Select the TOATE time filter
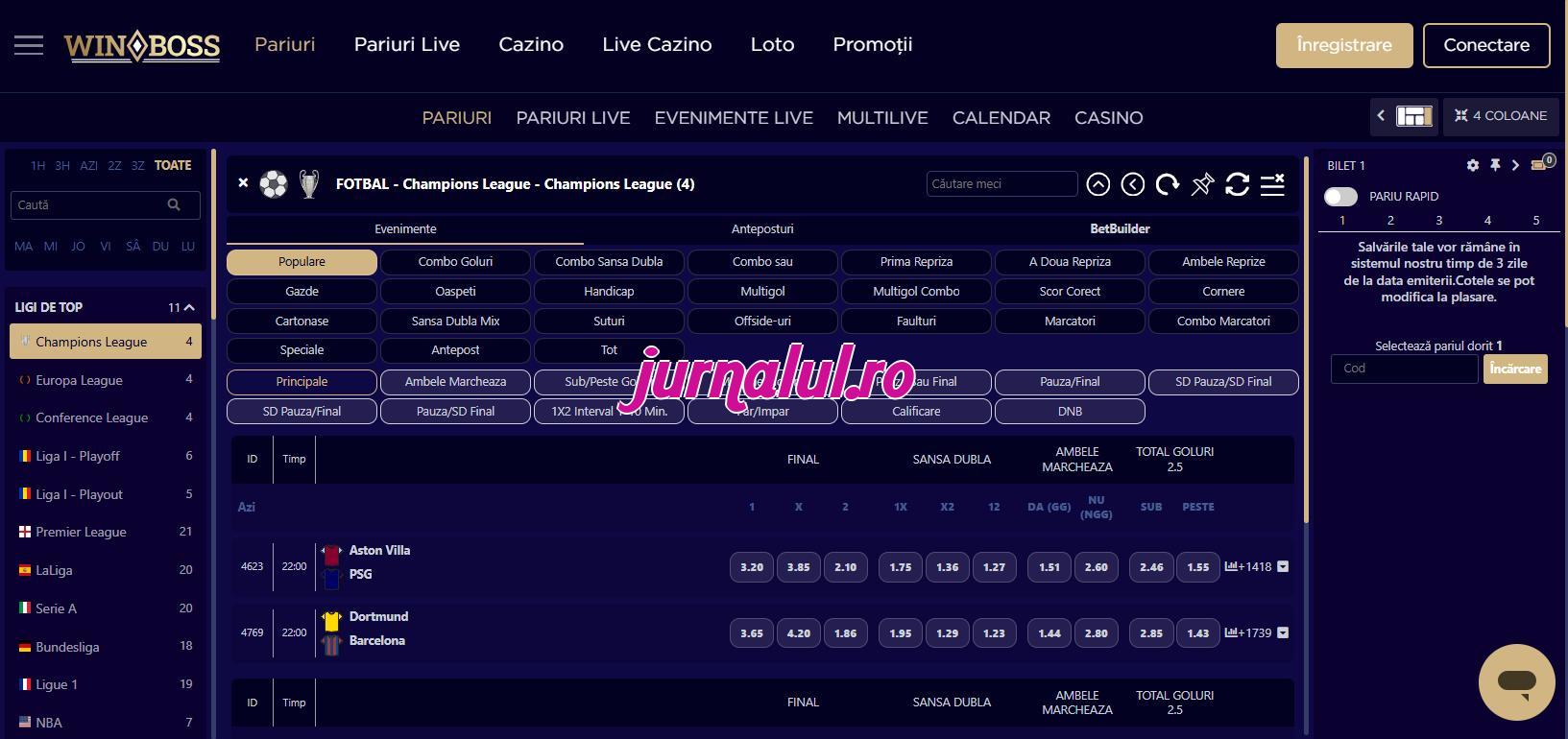1568x739 pixels. pos(173,165)
